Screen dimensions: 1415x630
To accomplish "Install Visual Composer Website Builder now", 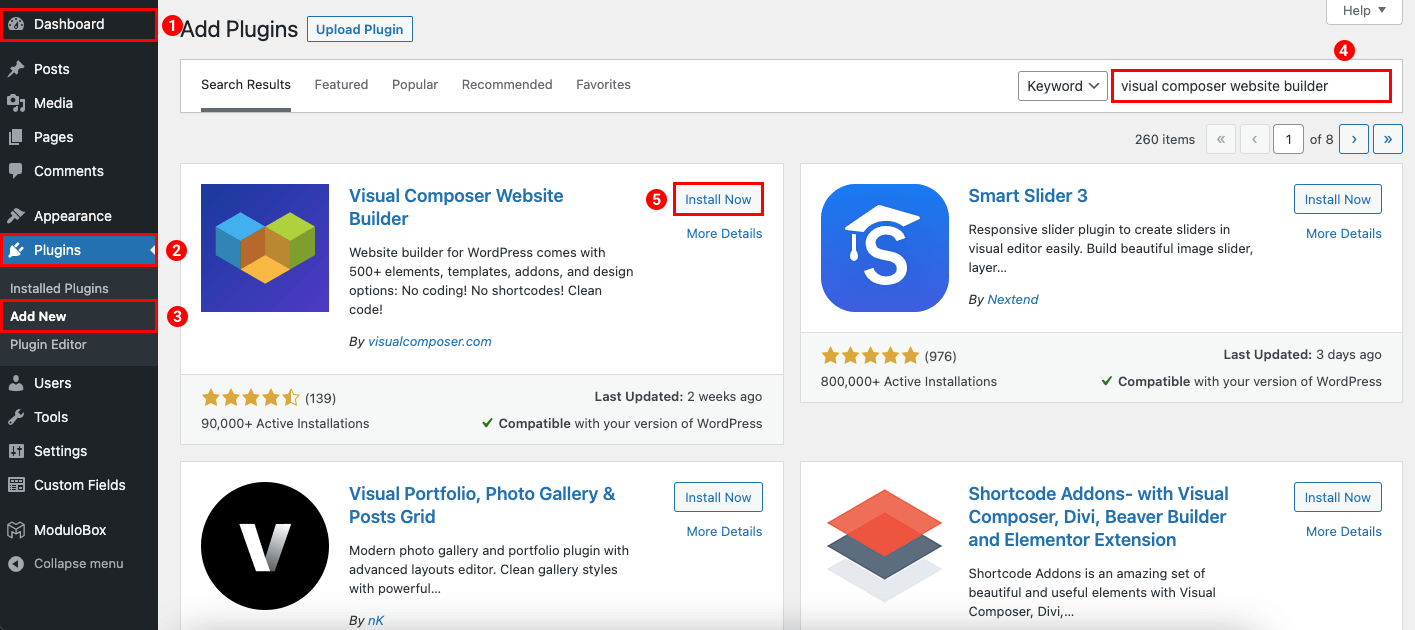I will (x=718, y=199).
